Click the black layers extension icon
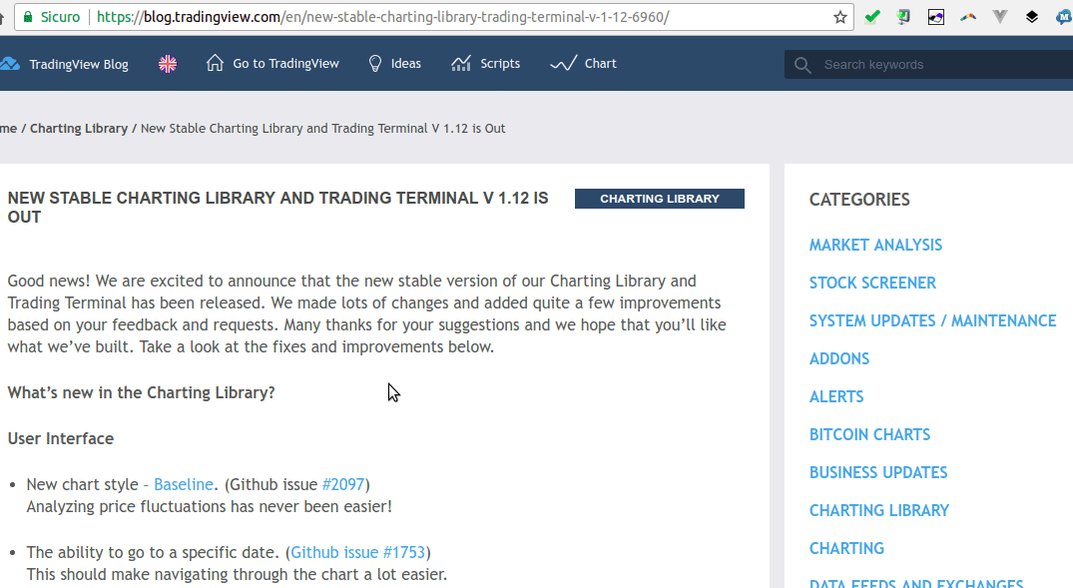 [x=1032, y=17]
